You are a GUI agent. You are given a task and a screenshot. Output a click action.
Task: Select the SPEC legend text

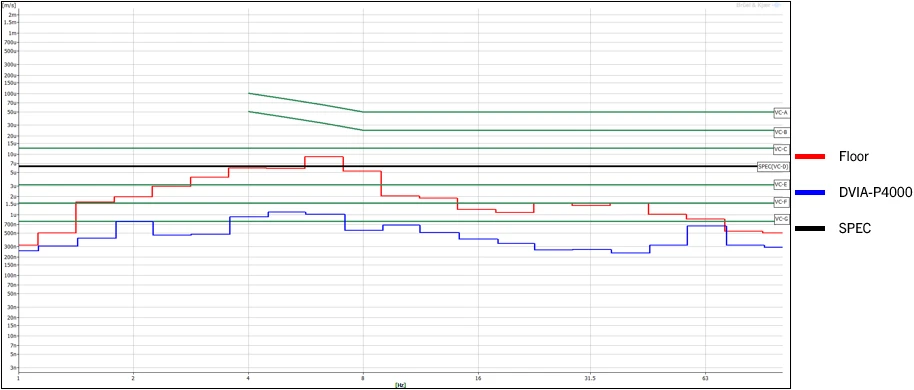point(855,229)
